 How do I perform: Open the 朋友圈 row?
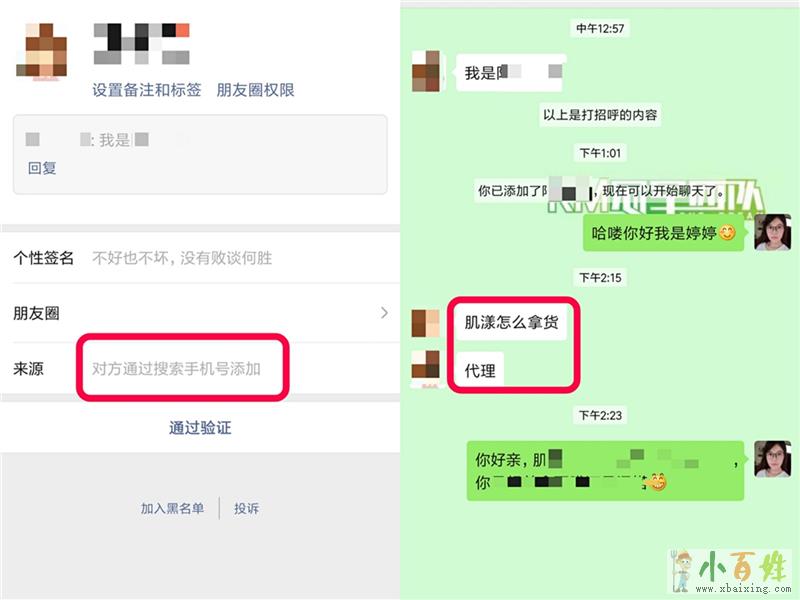point(200,313)
